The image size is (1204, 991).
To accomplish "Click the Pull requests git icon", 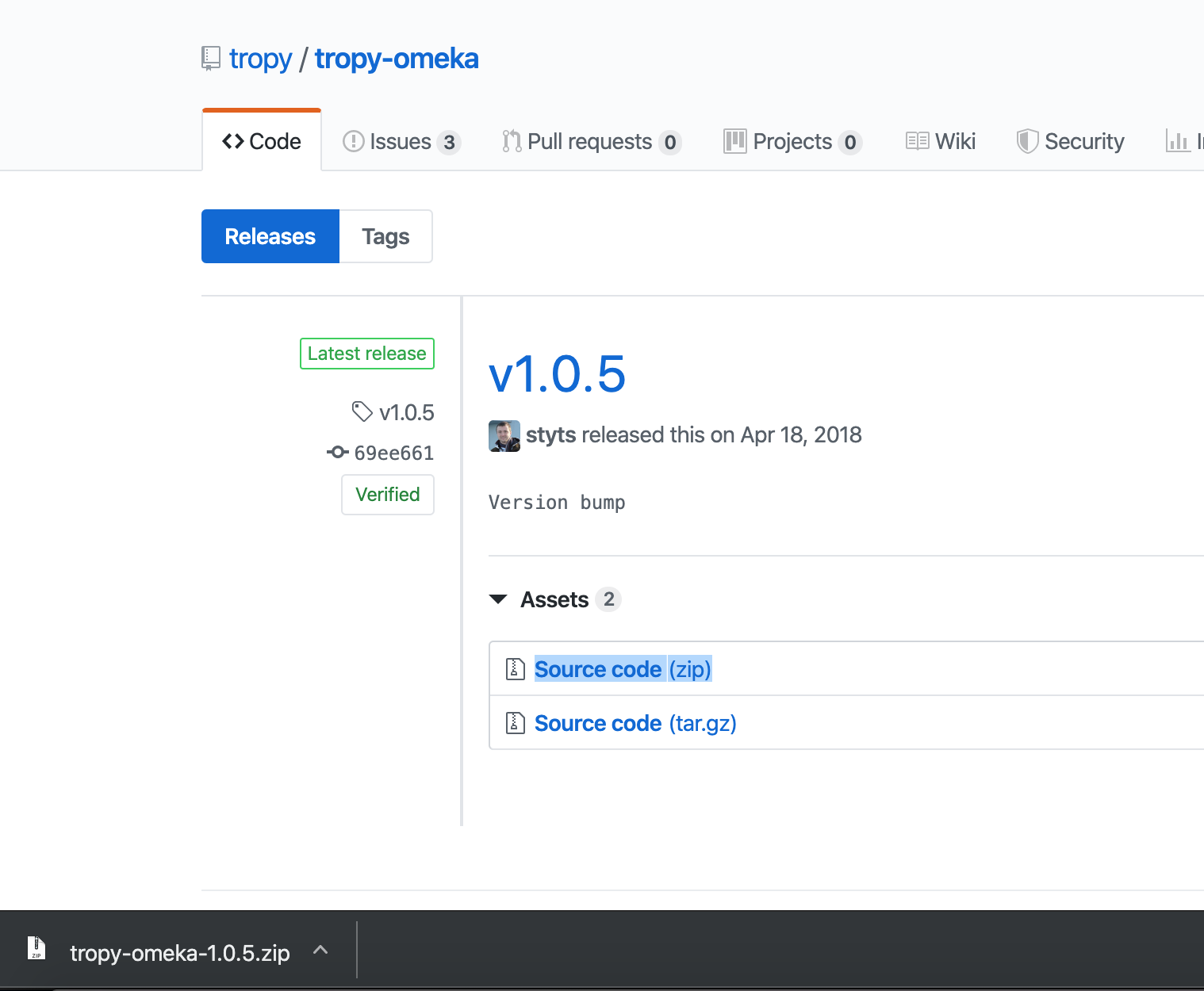I will pos(512,141).
